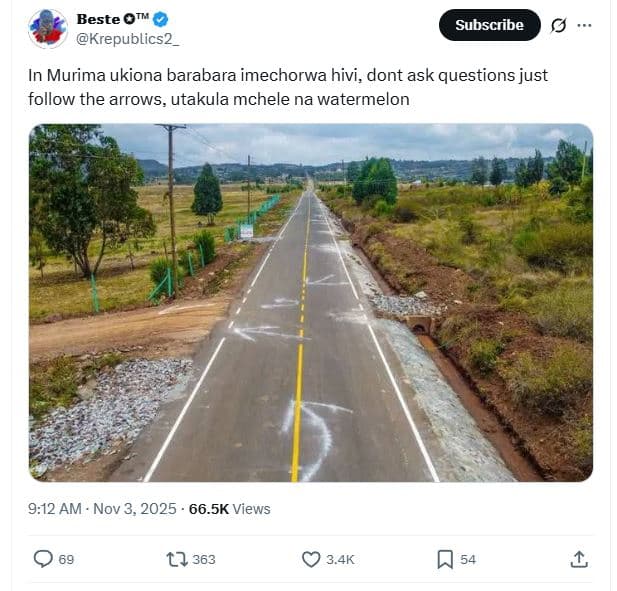Click the reply speech bubble icon
The height and width of the screenshot is (591, 617).
pyautogui.click(x=43, y=559)
